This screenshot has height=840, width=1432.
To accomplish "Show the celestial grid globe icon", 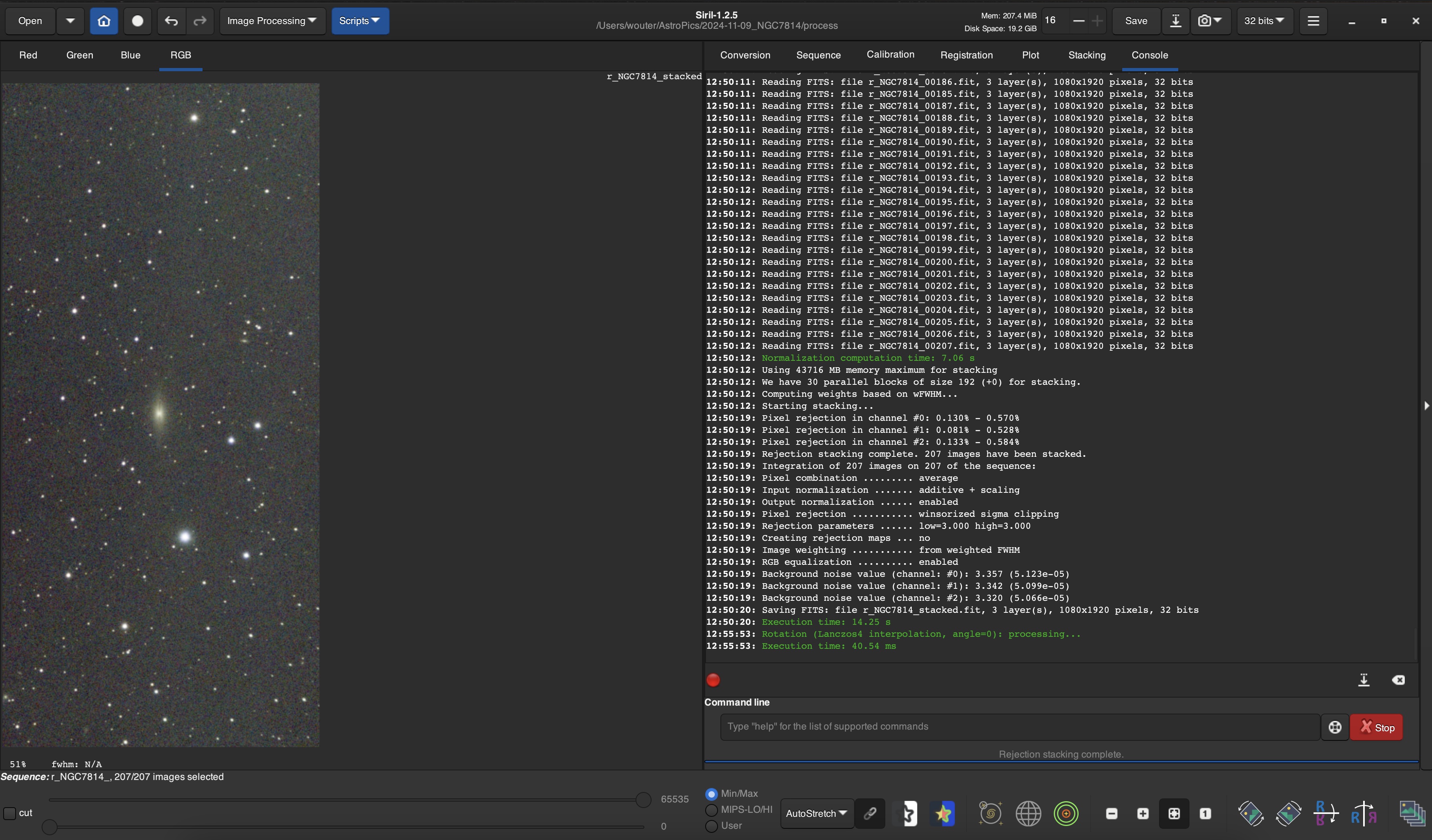I will click(x=1028, y=814).
